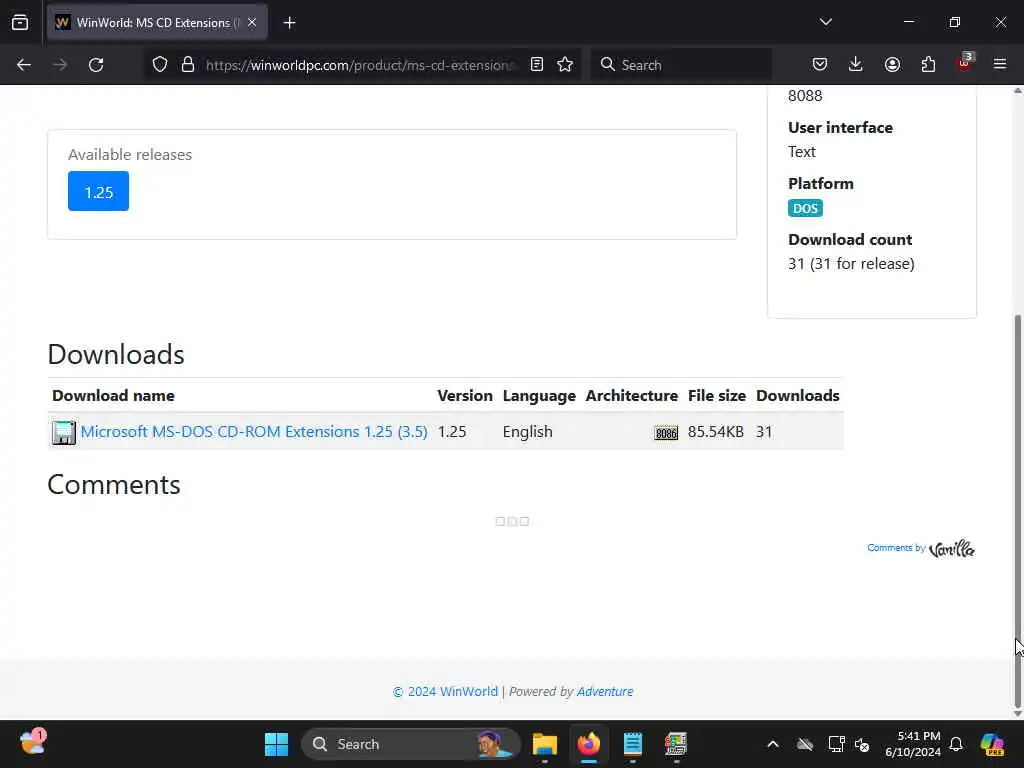Viewport: 1024px width, 768px height.
Task: Click the display/network tray icon
Action: tap(837, 744)
